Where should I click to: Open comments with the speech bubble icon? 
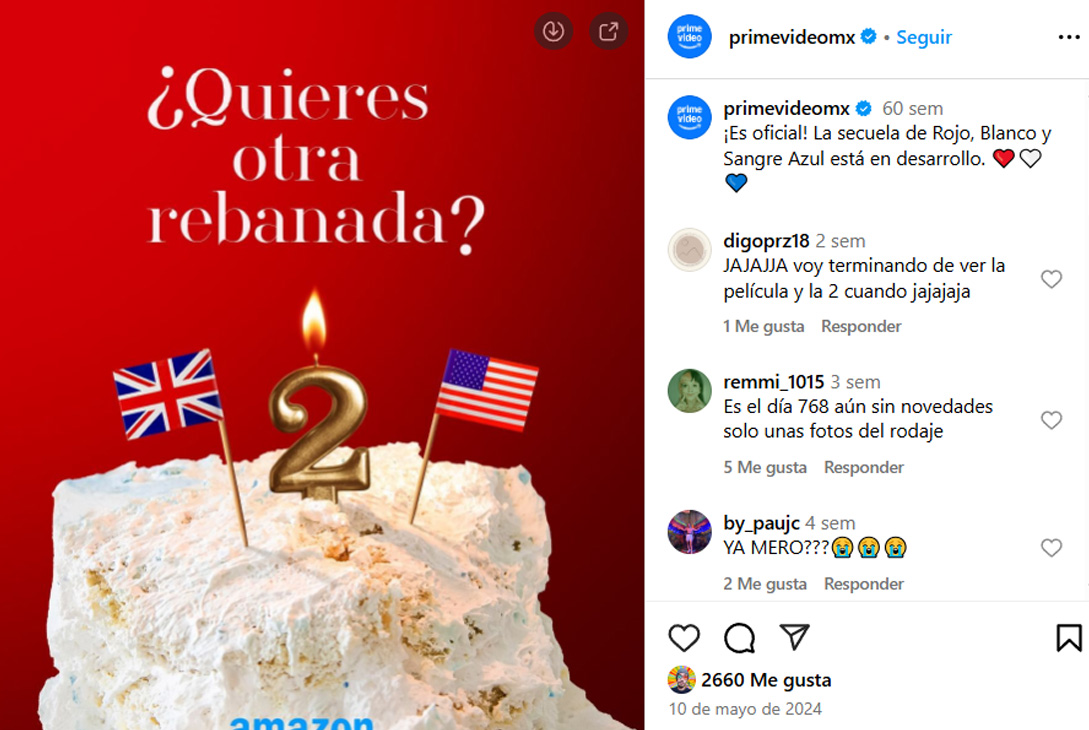739,638
